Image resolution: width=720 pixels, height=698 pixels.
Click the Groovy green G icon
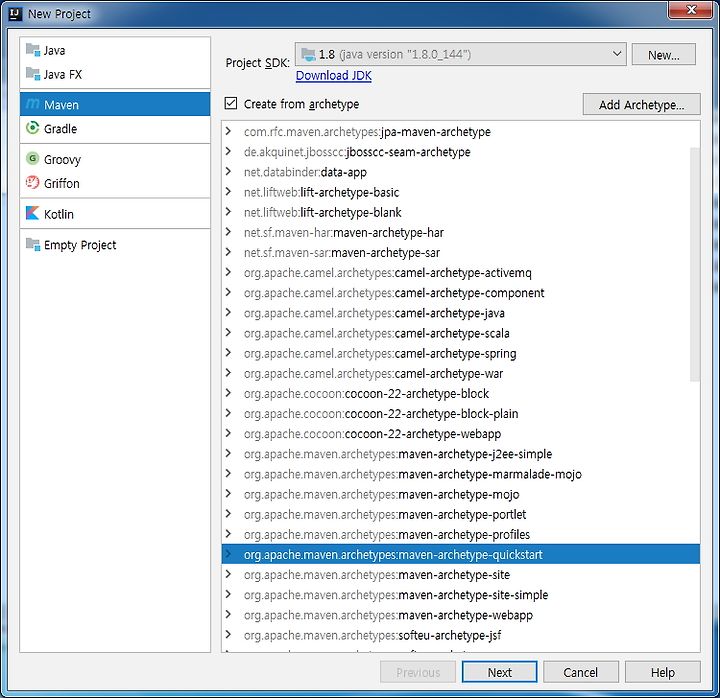(33, 158)
